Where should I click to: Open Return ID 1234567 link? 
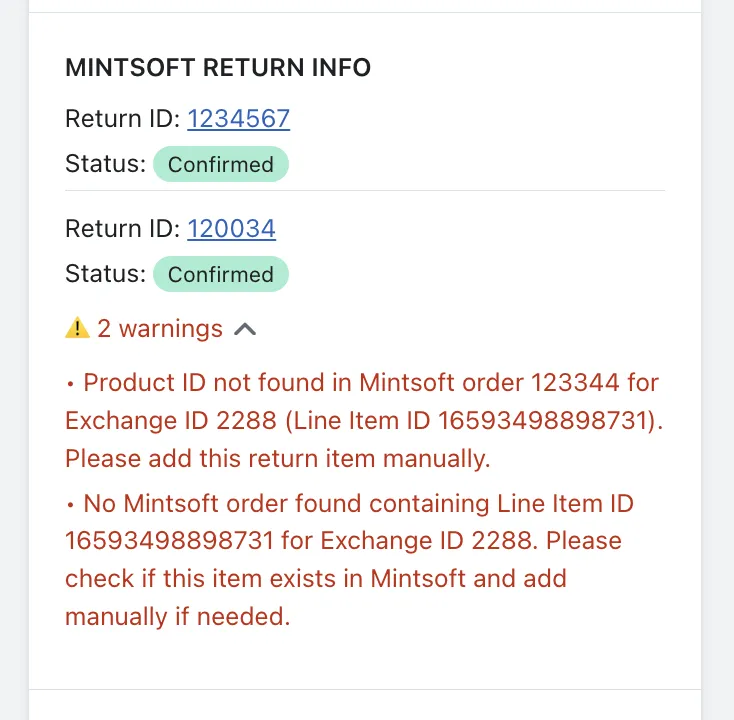coord(238,119)
